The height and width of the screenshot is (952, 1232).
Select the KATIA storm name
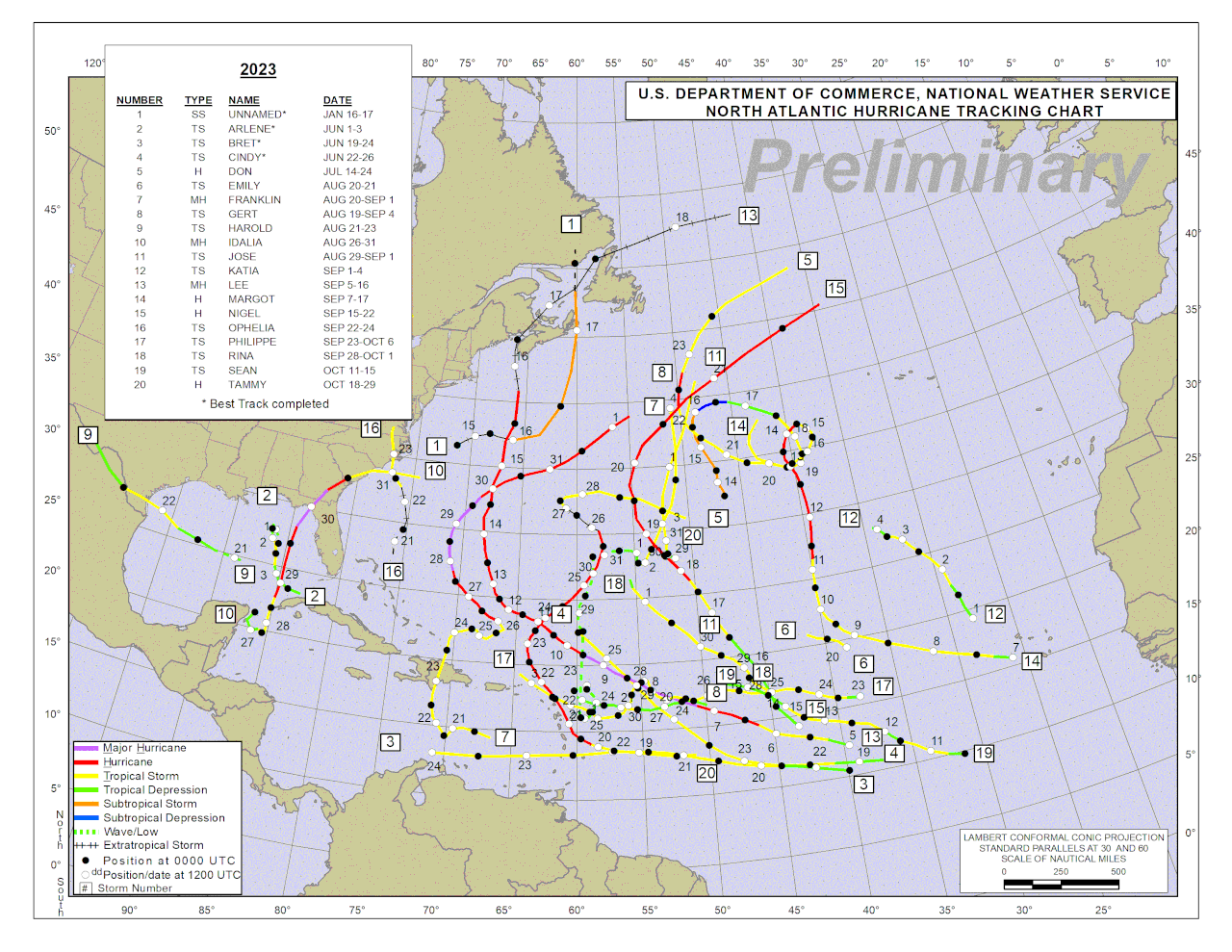click(x=244, y=271)
